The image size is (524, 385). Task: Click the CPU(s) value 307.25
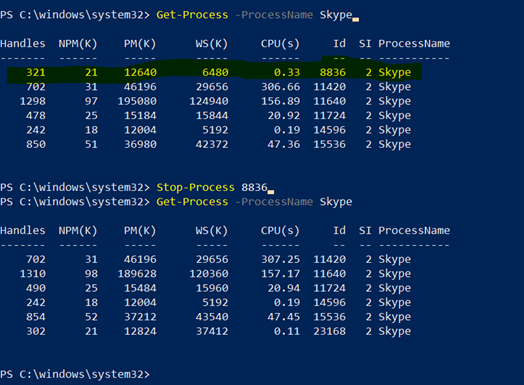(x=280, y=259)
